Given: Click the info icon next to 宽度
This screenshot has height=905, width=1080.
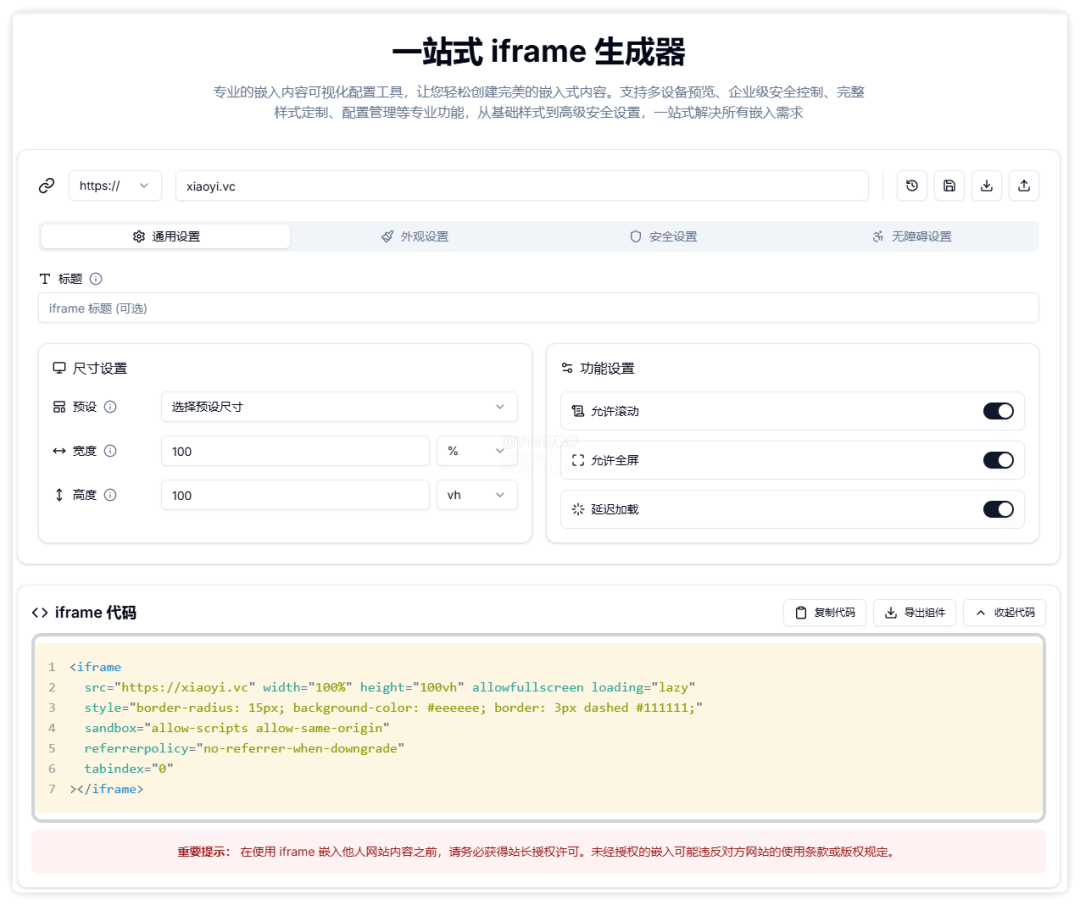Looking at the screenshot, I should pyautogui.click(x=110, y=451).
